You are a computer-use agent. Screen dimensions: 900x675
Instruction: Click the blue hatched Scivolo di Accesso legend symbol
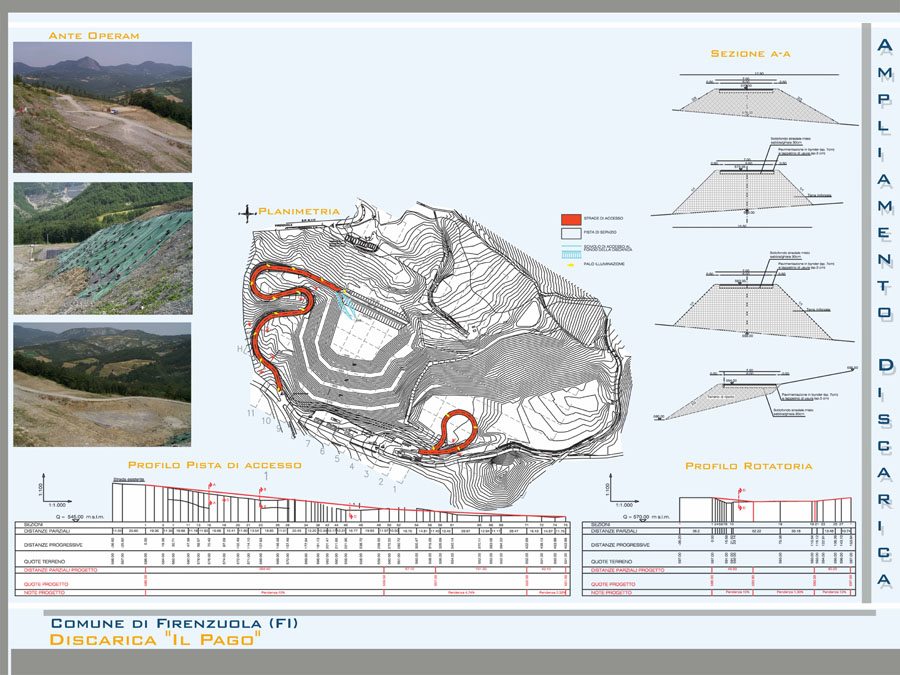pyautogui.click(x=570, y=250)
